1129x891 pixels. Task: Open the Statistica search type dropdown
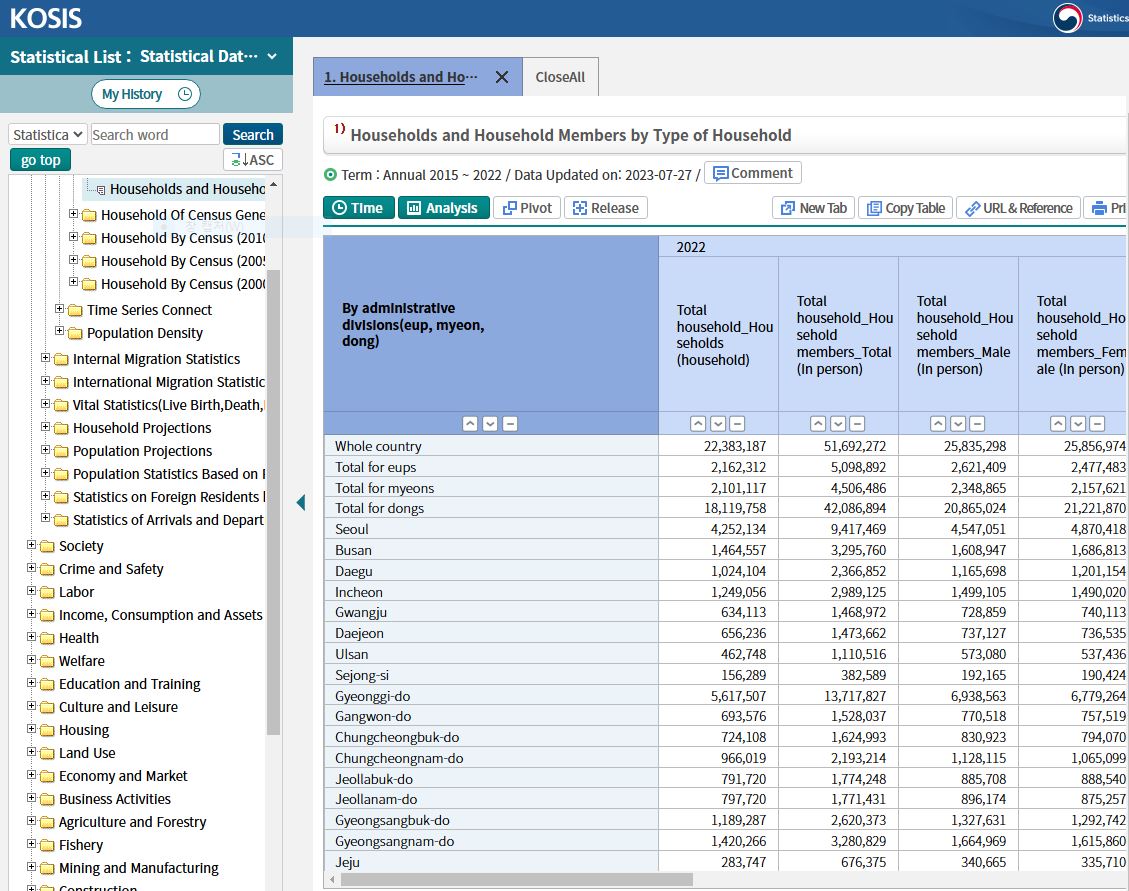tap(47, 135)
